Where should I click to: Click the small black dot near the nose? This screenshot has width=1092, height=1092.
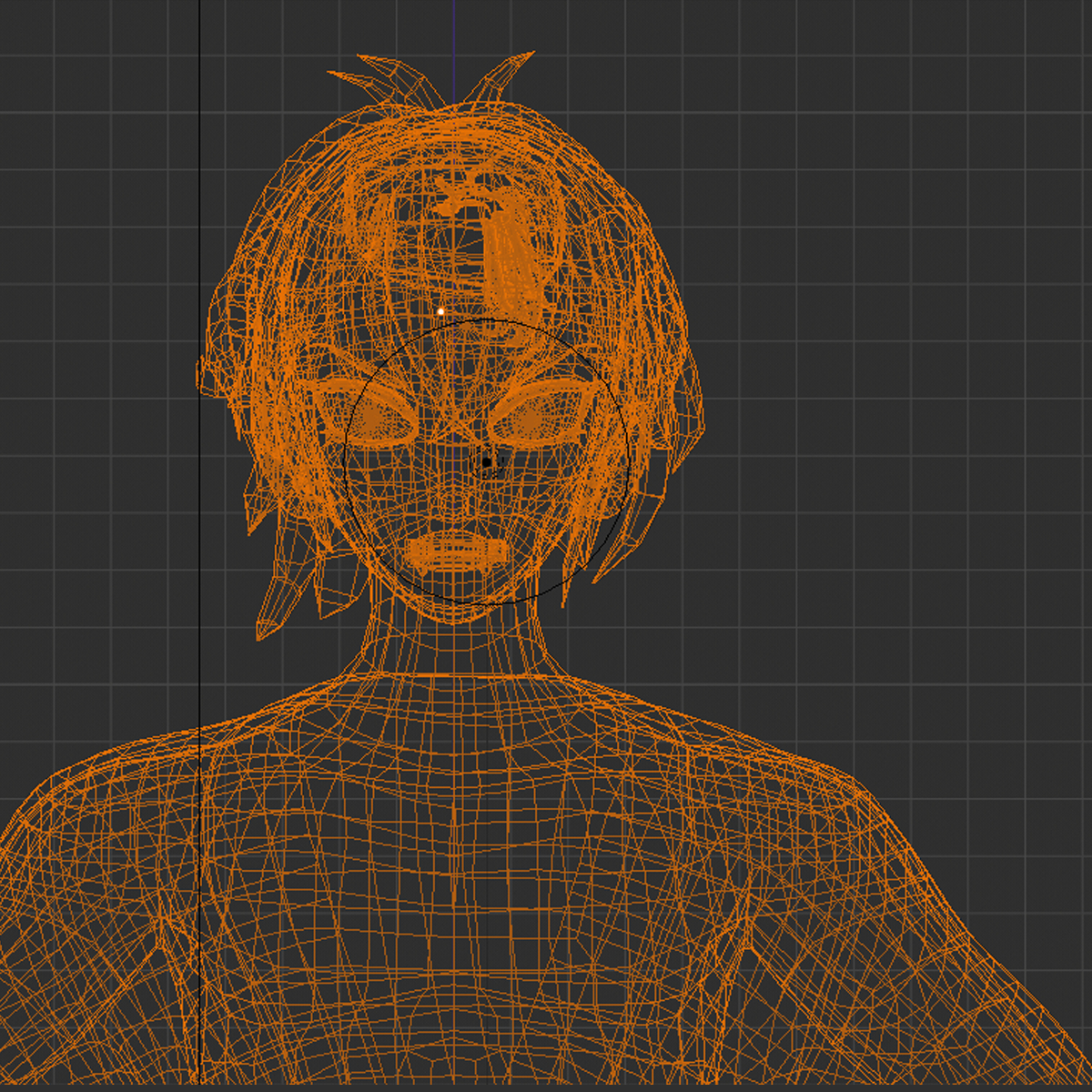pyautogui.click(x=489, y=462)
